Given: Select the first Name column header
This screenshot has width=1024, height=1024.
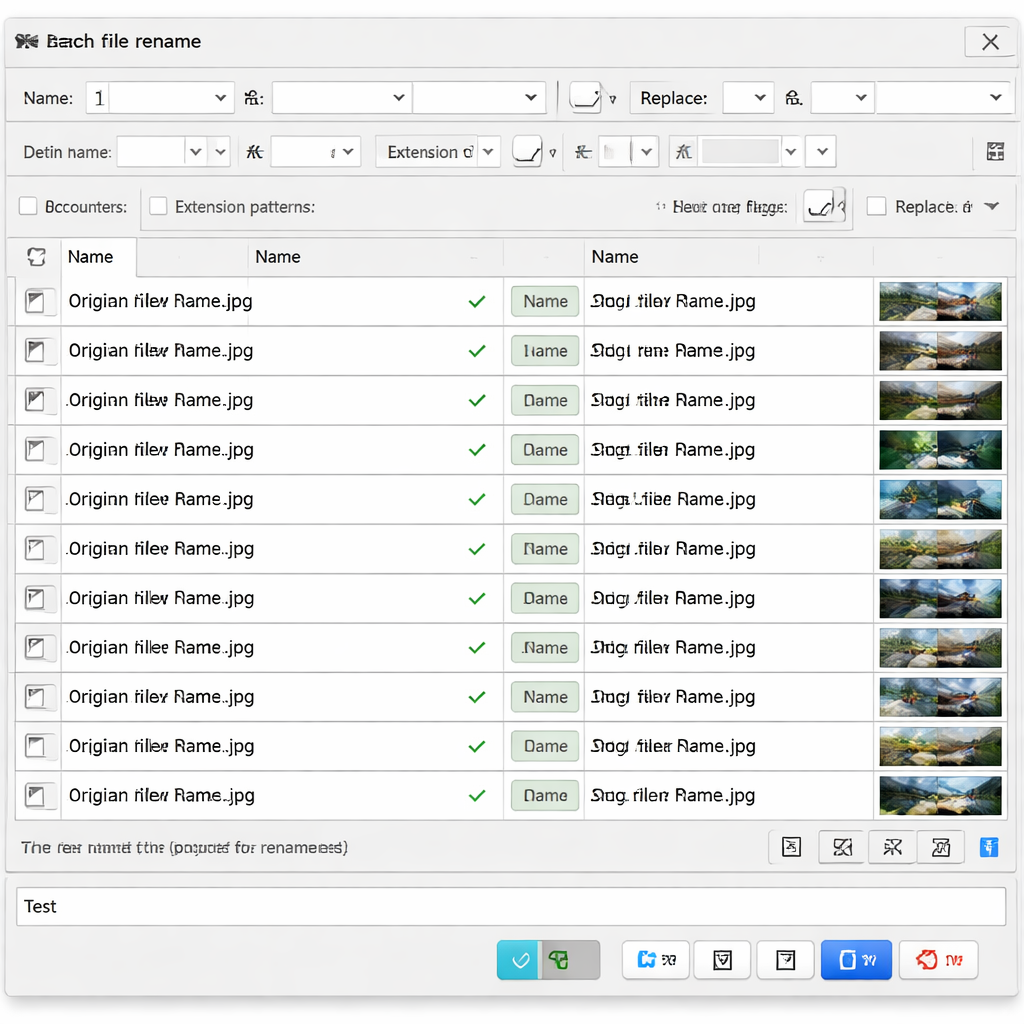Looking at the screenshot, I should (x=91, y=257).
